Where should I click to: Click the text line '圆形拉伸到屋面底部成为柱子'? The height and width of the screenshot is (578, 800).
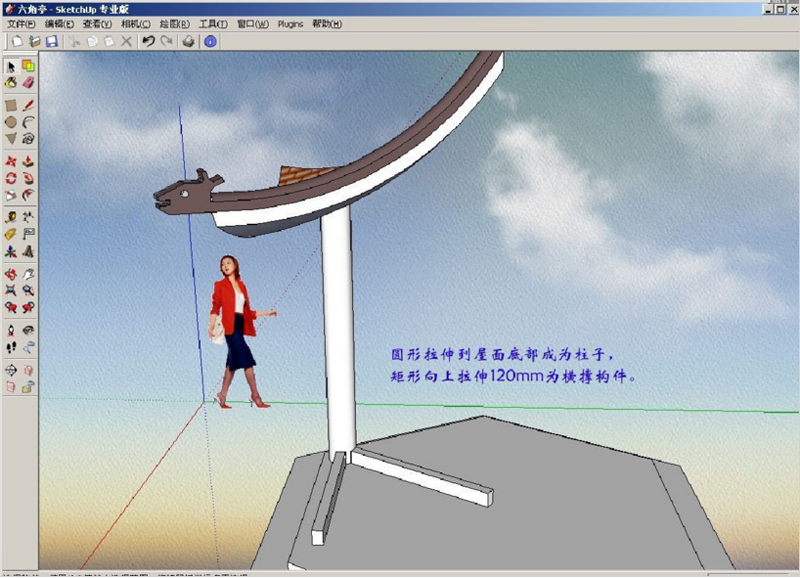(503, 354)
